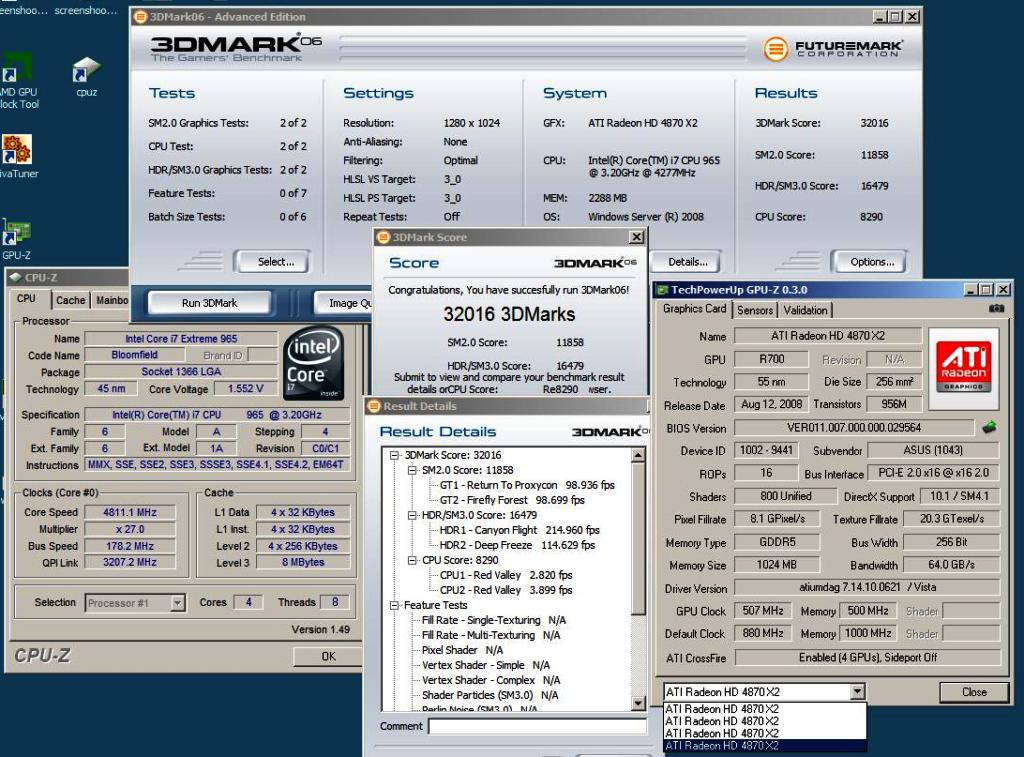This screenshot has height=757, width=1024.
Task: Collapse the SM2.0 Score tree node
Action: click(x=412, y=470)
